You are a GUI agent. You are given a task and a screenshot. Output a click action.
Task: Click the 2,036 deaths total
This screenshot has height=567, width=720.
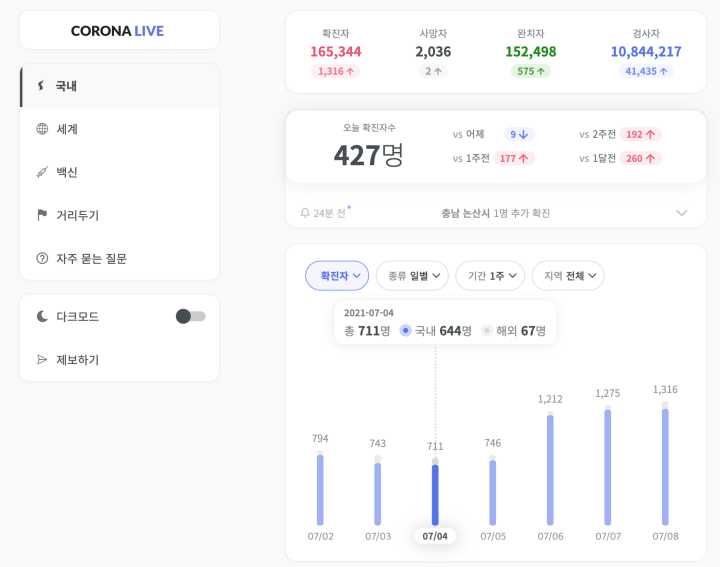point(433,51)
